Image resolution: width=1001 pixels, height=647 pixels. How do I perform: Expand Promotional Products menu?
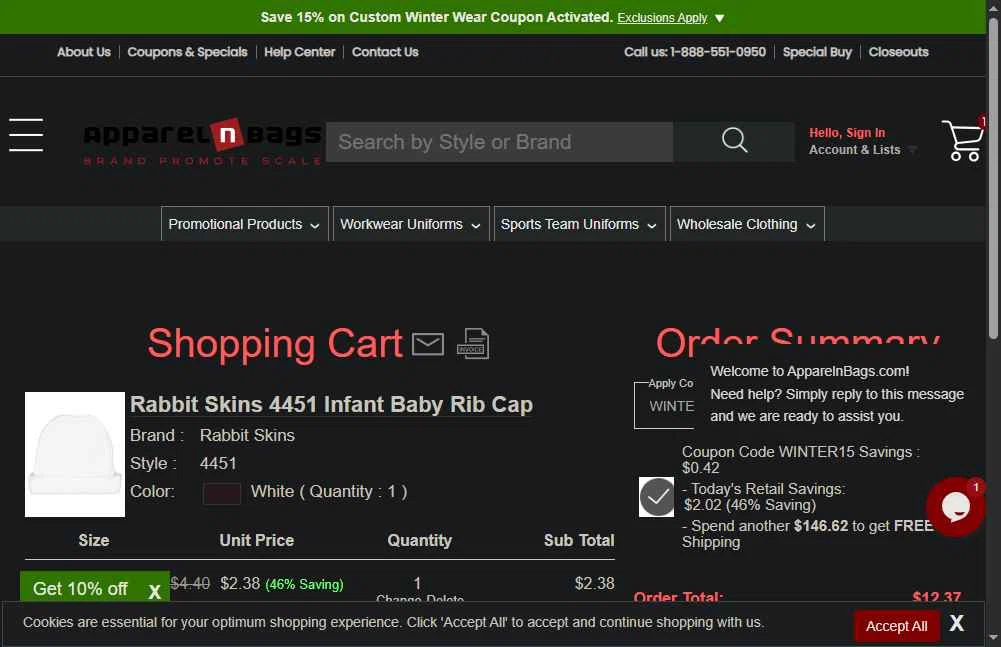(x=245, y=224)
